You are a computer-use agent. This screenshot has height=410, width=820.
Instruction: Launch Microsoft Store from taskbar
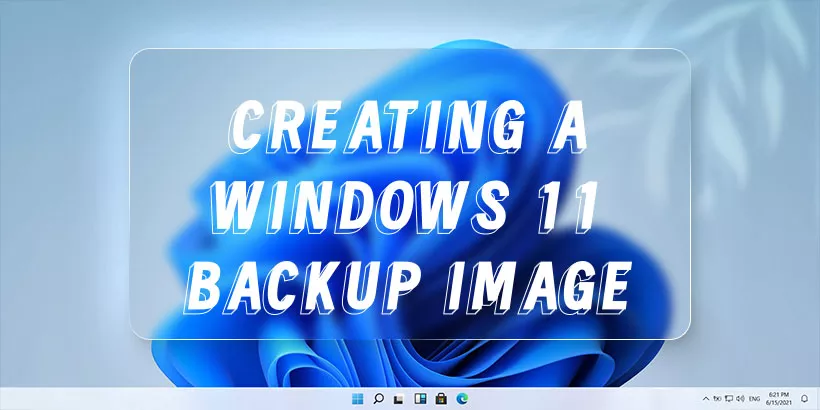pyautogui.click(x=441, y=399)
